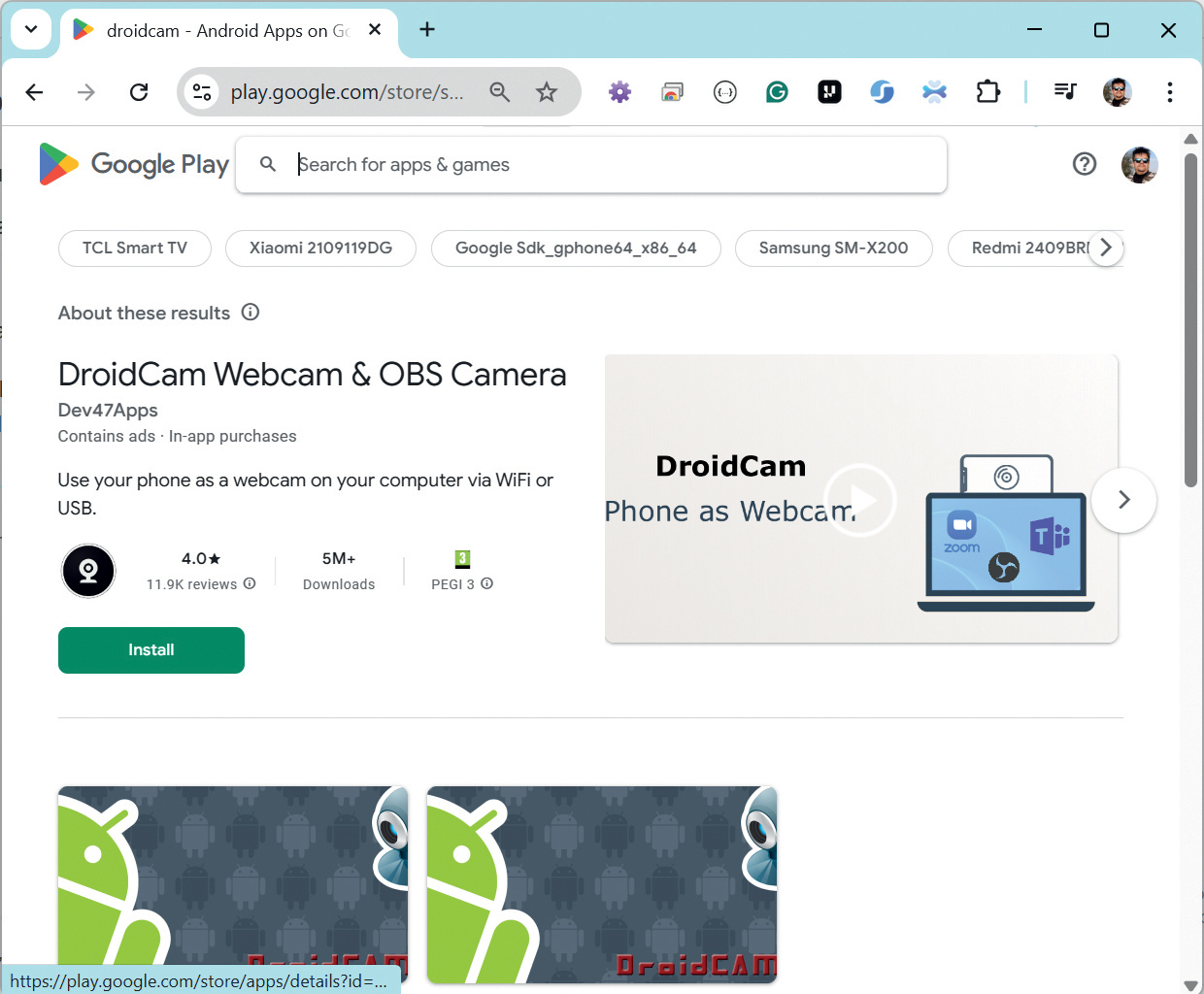This screenshot has width=1204, height=994.
Task: Go back using the browser back arrow
Action: click(x=35, y=92)
